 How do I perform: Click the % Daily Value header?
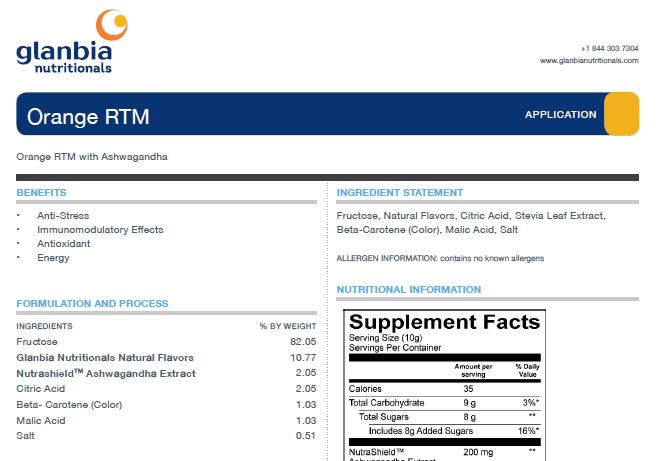tap(527, 370)
